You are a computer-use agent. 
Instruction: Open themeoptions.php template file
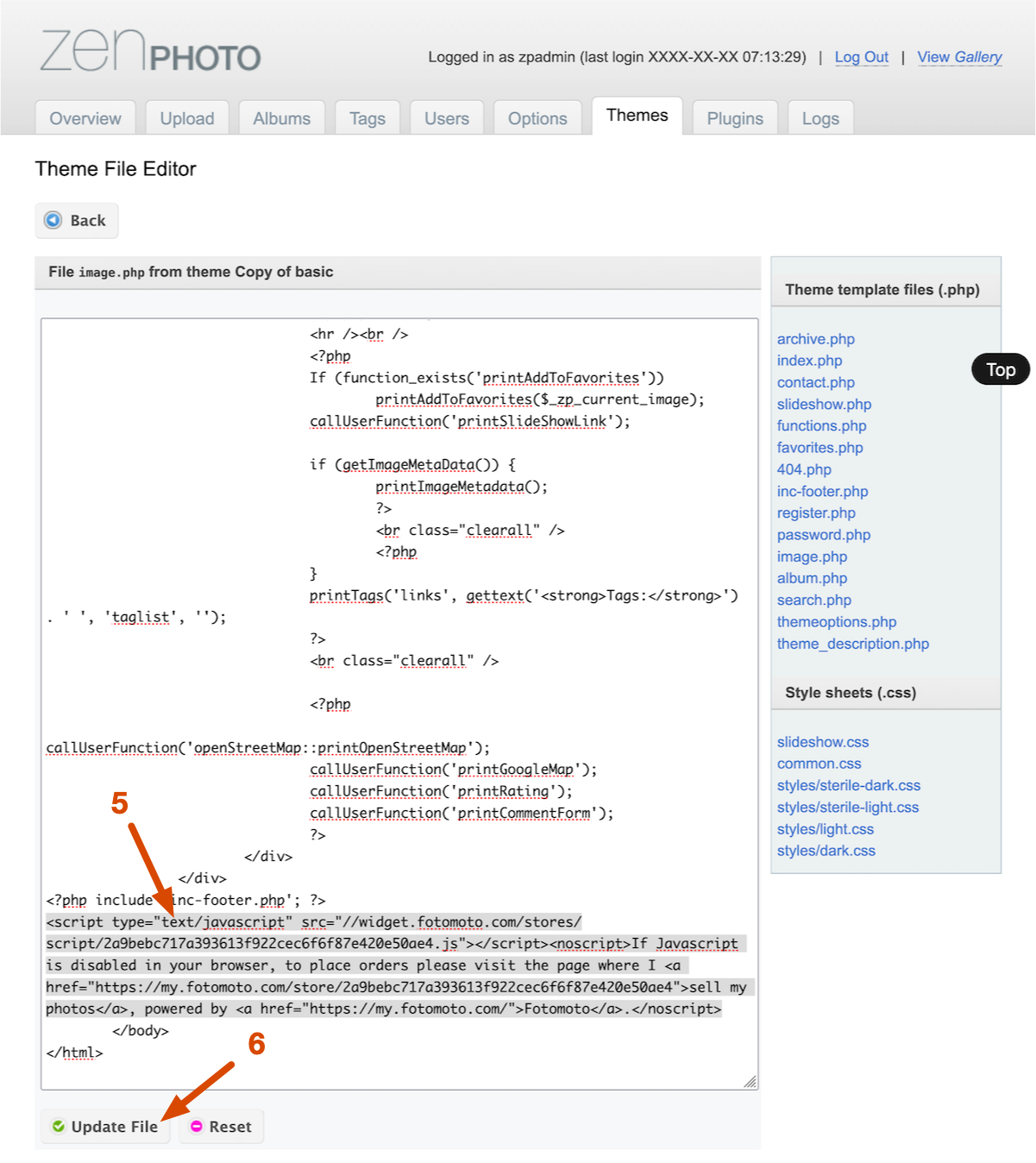[837, 622]
